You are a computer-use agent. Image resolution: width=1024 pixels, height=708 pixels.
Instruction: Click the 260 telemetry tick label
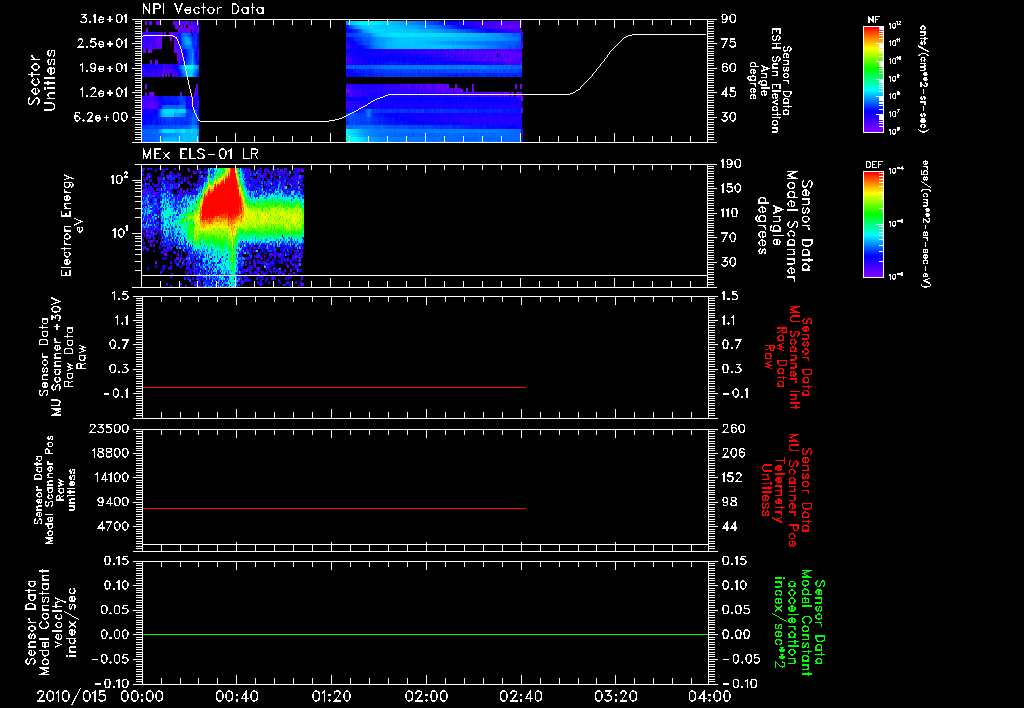pyautogui.click(x=732, y=428)
